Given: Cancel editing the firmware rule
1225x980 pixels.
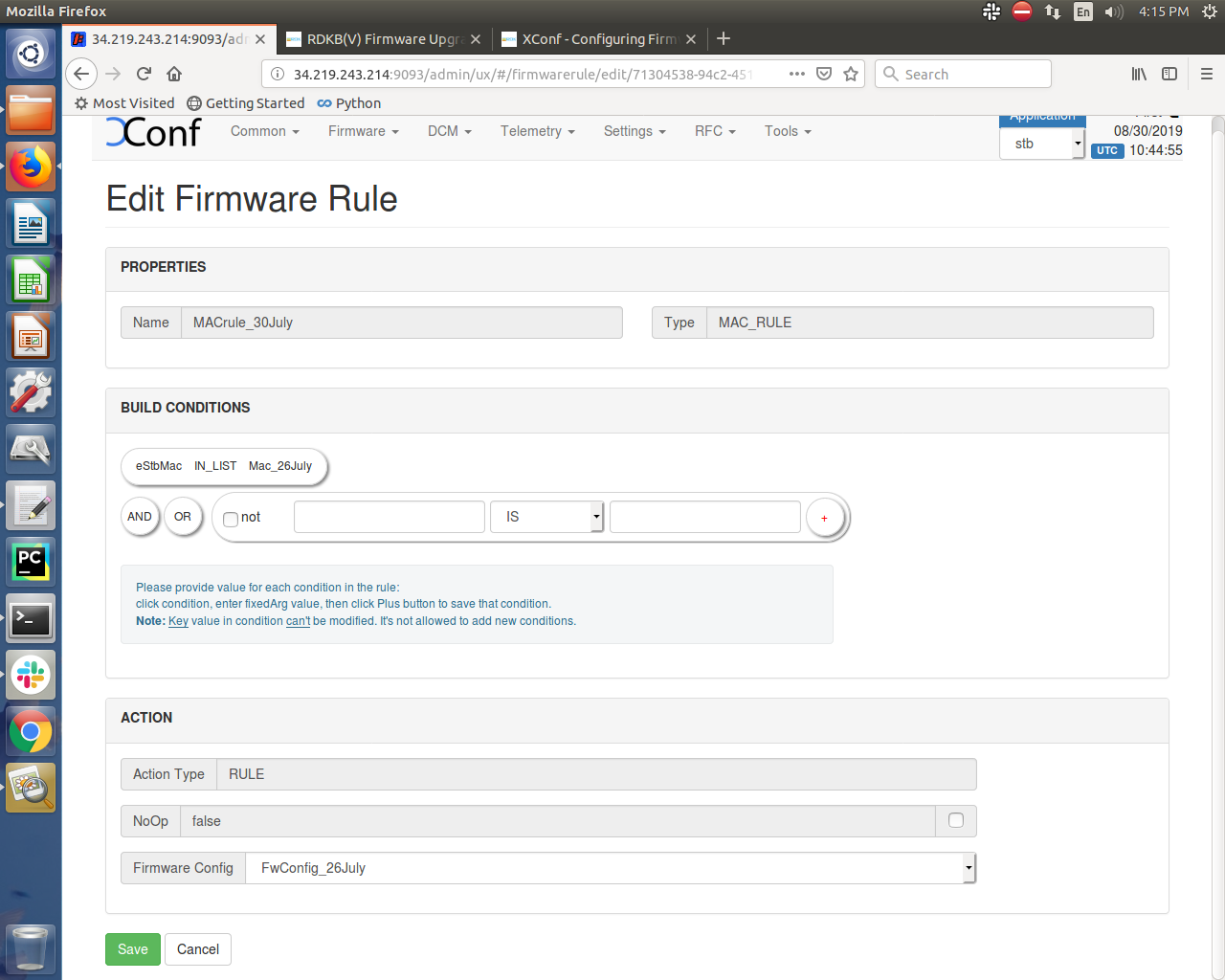Looking at the screenshot, I should coord(198,949).
